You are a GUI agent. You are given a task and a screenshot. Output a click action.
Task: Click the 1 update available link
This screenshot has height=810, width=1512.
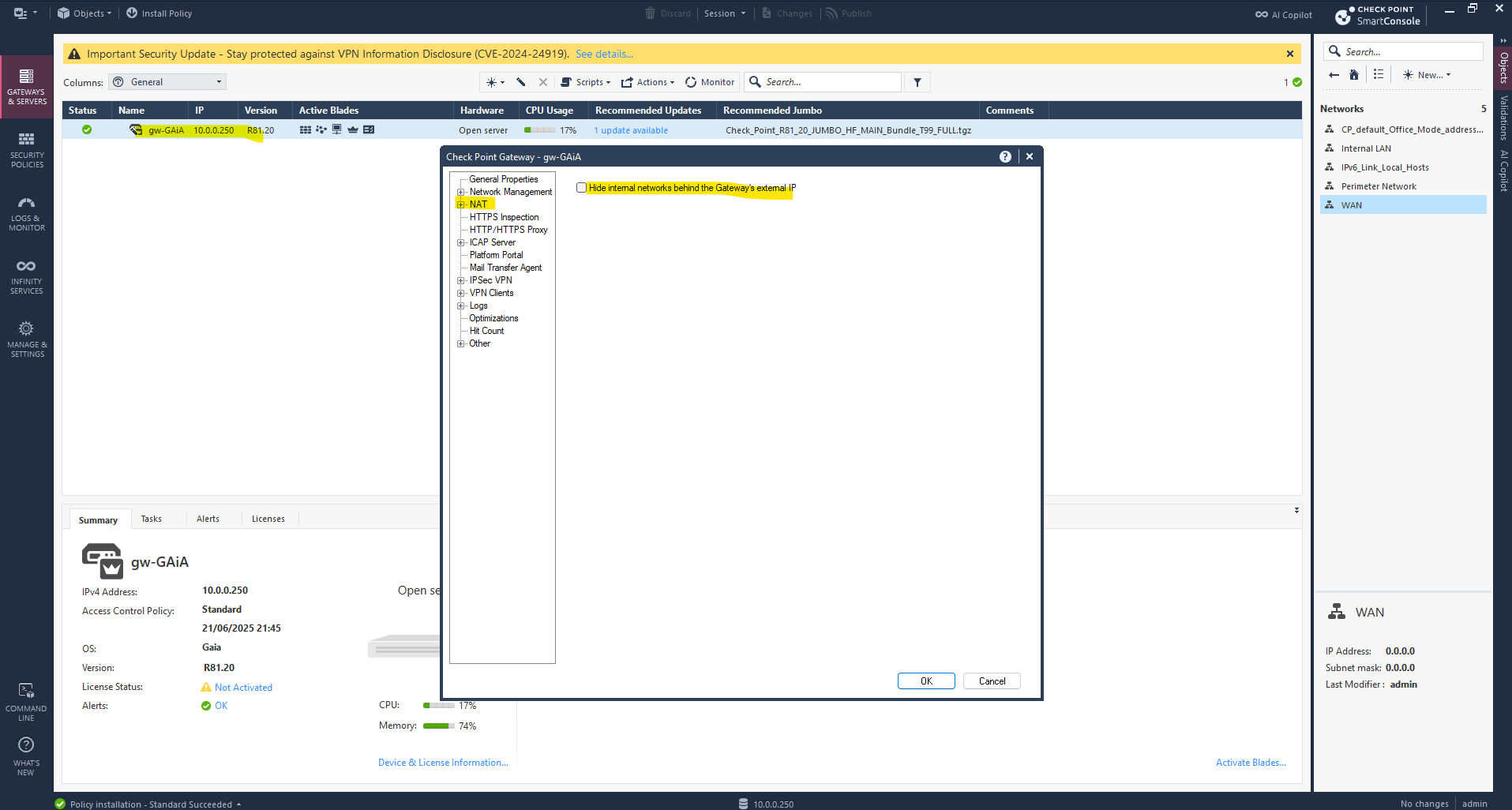(631, 130)
